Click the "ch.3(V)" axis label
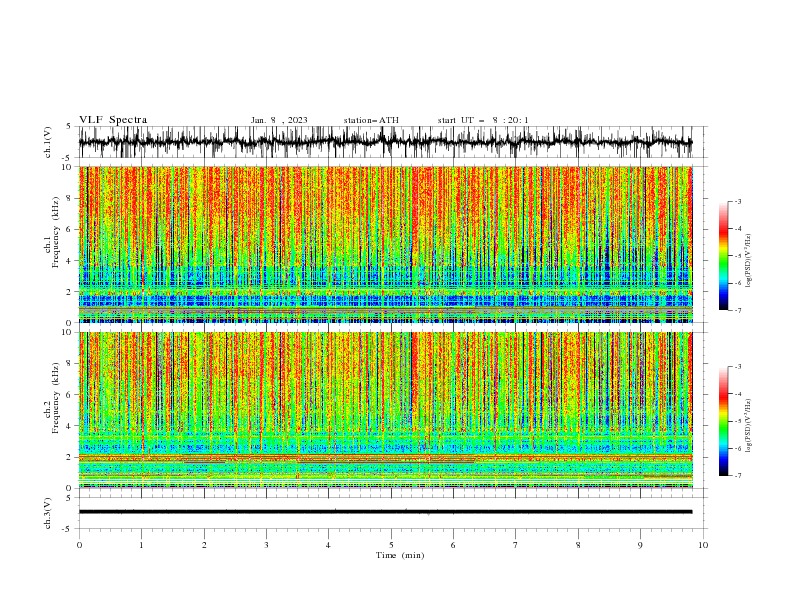792x612 pixels. point(48,513)
